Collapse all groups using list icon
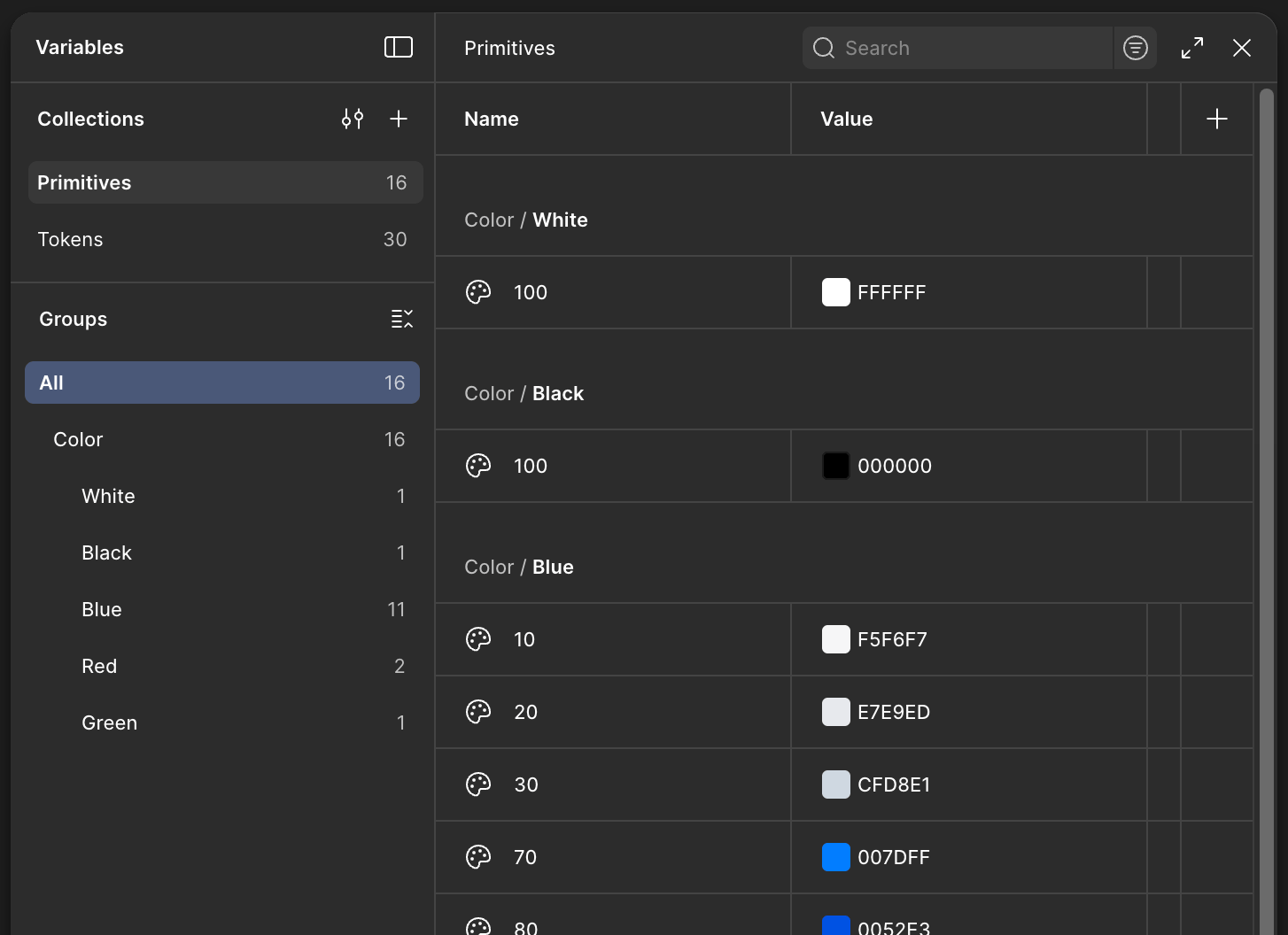The image size is (1288, 935). click(402, 319)
